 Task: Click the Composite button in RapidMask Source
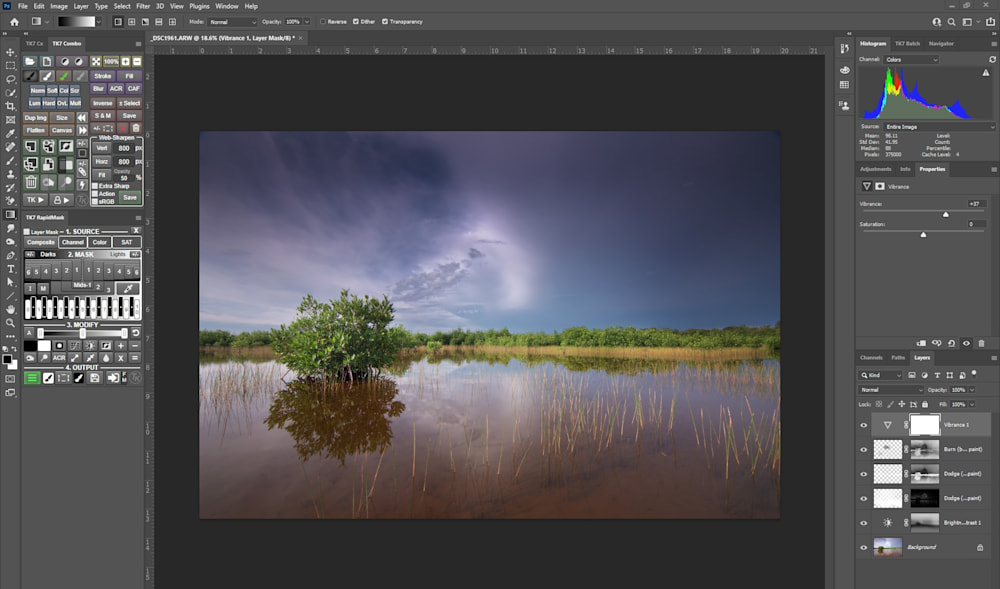point(41,242)
